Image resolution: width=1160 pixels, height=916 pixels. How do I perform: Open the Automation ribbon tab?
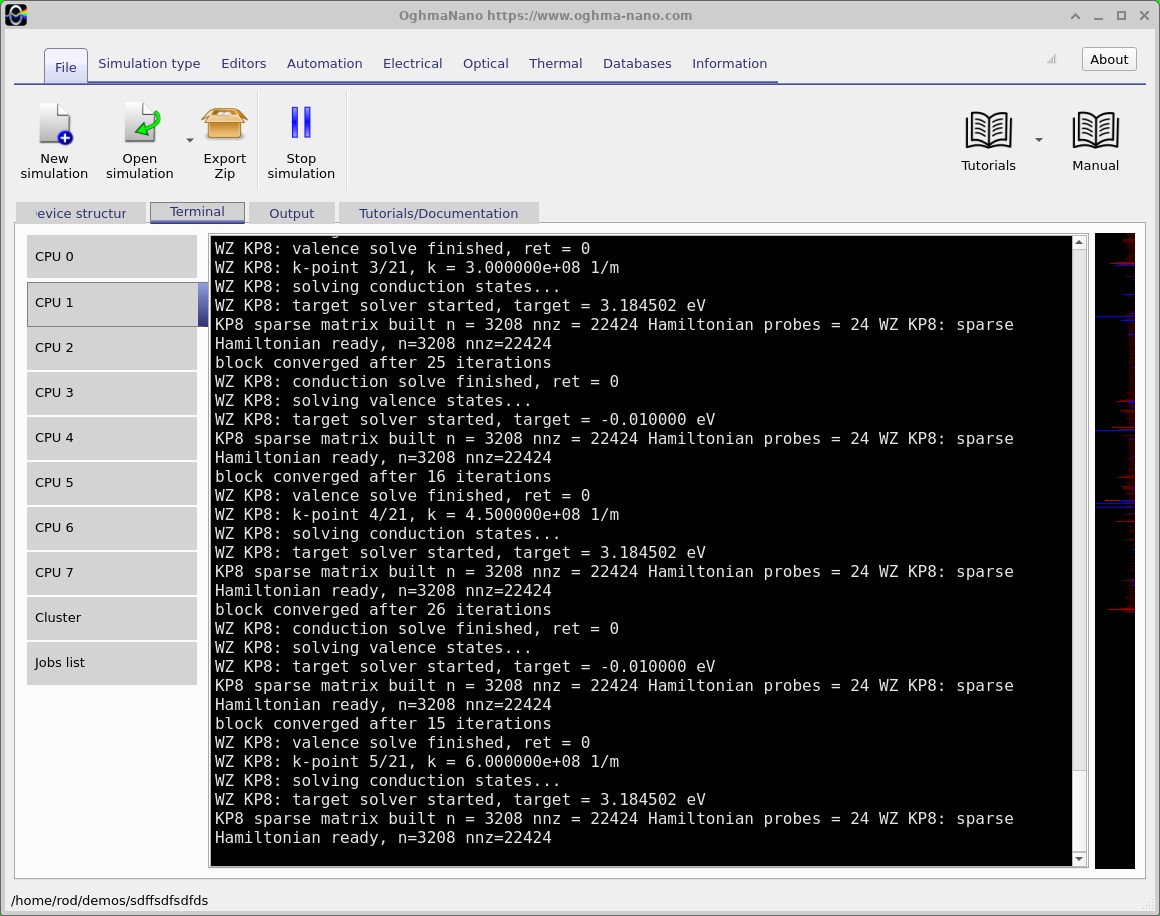coord(325,64)
